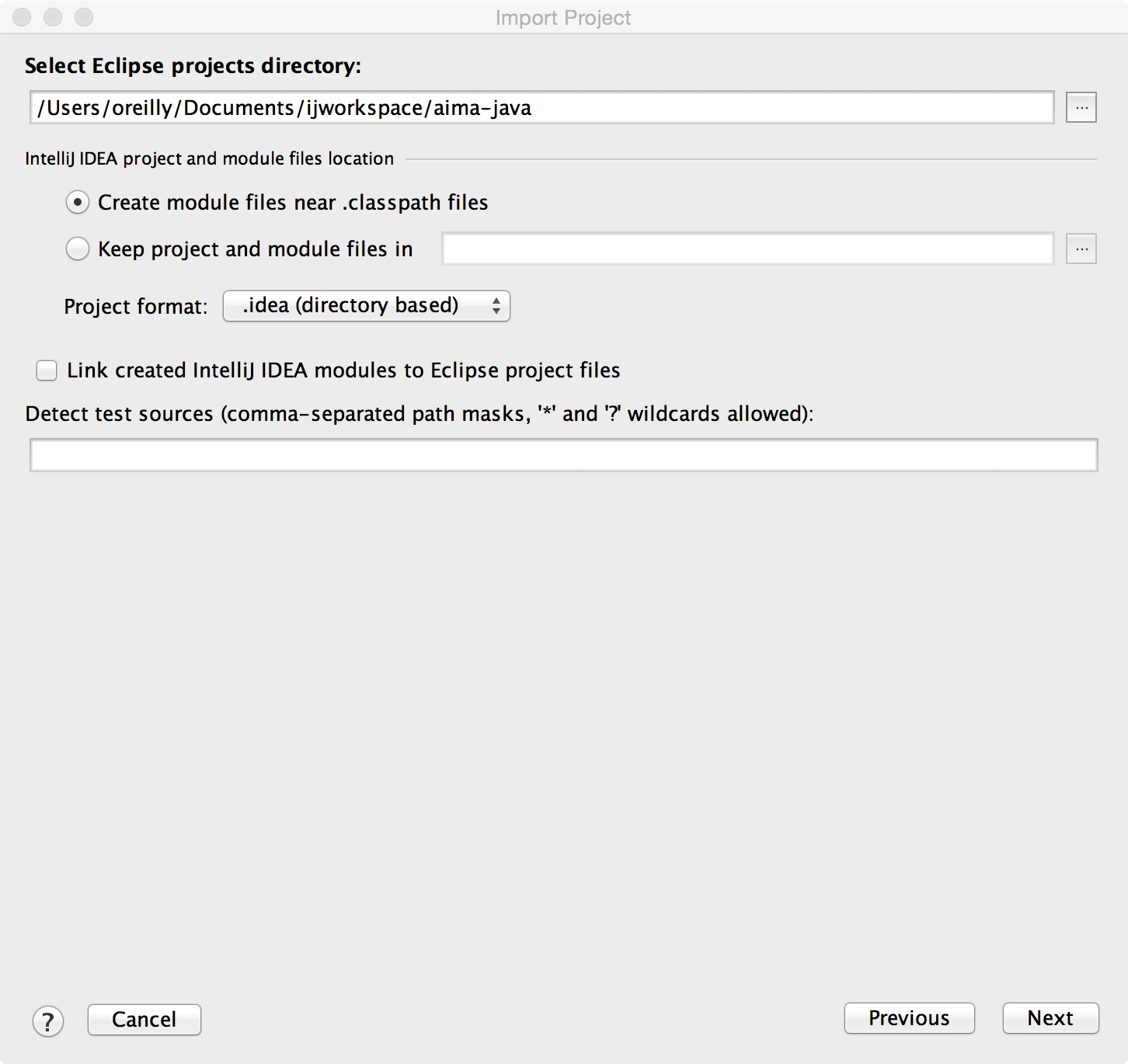This screenshot has width=1128, height=1064.
Task: Click the 'Project format:' label
Action: pyautogui.click(x=136, y=307)
